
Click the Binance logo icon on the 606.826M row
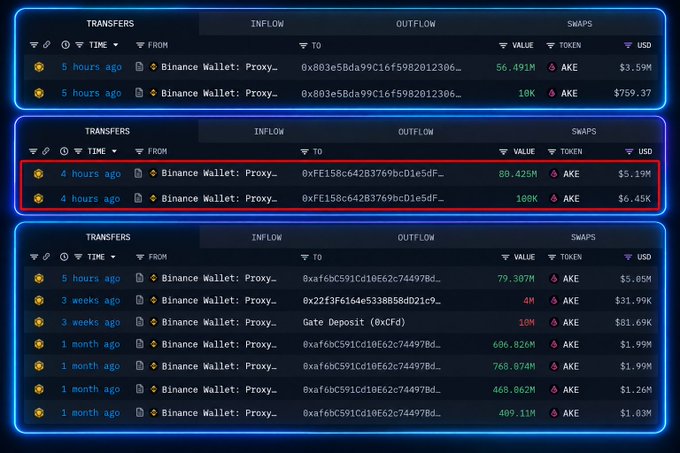[153, 344]
